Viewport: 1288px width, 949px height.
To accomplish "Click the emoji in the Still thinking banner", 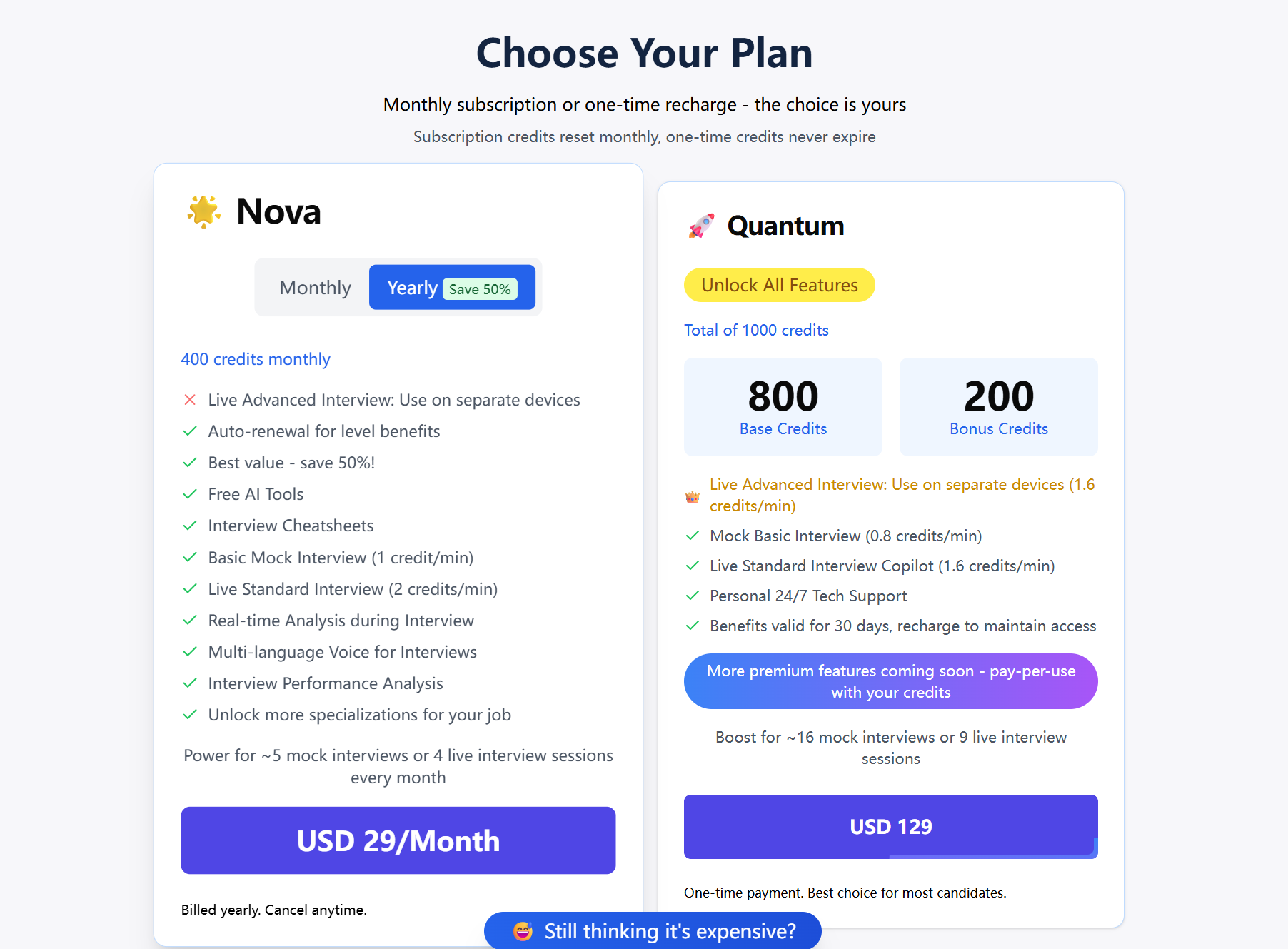I will pos(523,931).
